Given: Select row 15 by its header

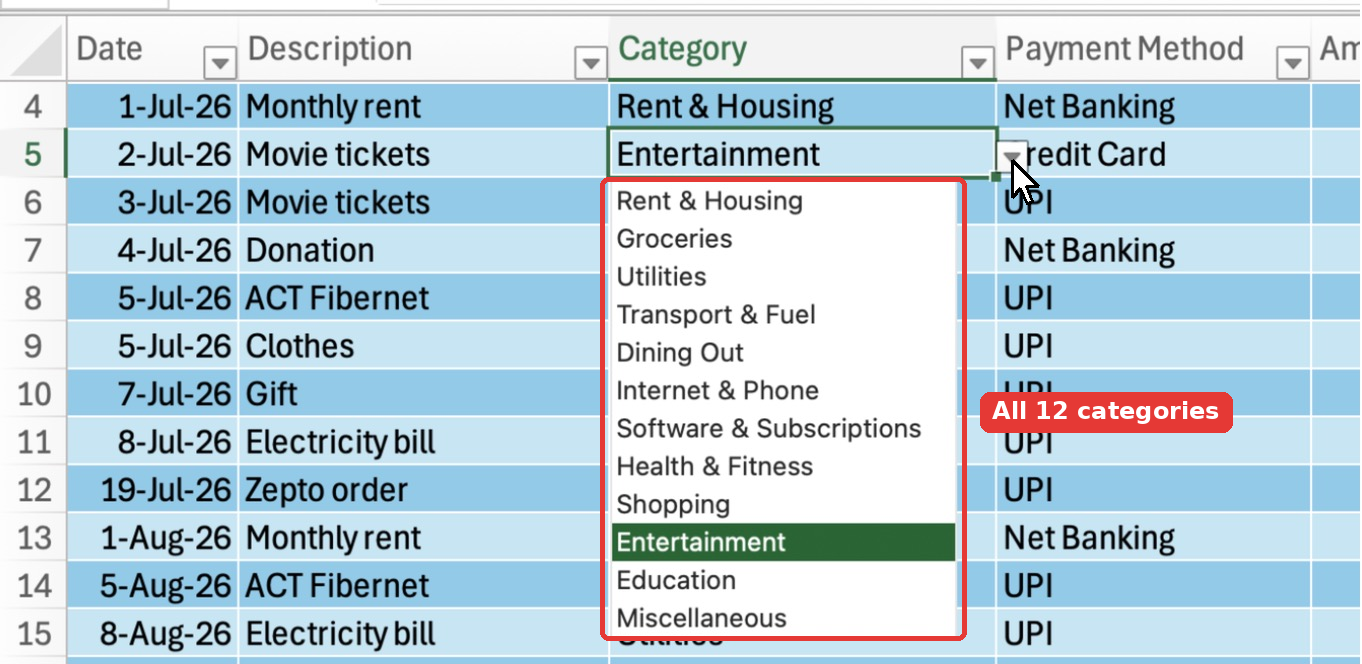Looking at the screenshot, I should (33, 634).
